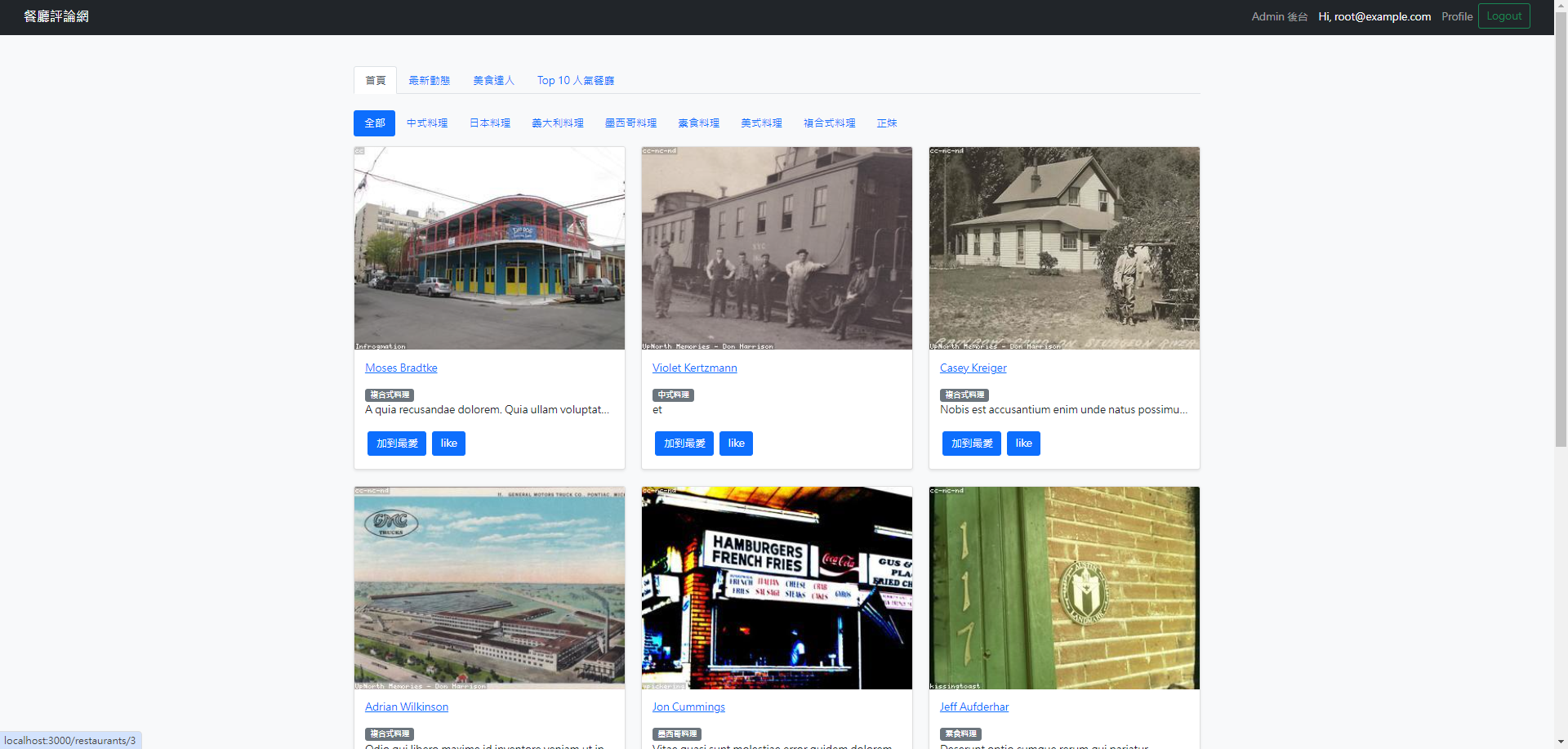The height and width of the screenshot is (749, 1568).
Task: Click the 複合式料理 badge under Adrian Wilkinson
Action: click(390, 734)
